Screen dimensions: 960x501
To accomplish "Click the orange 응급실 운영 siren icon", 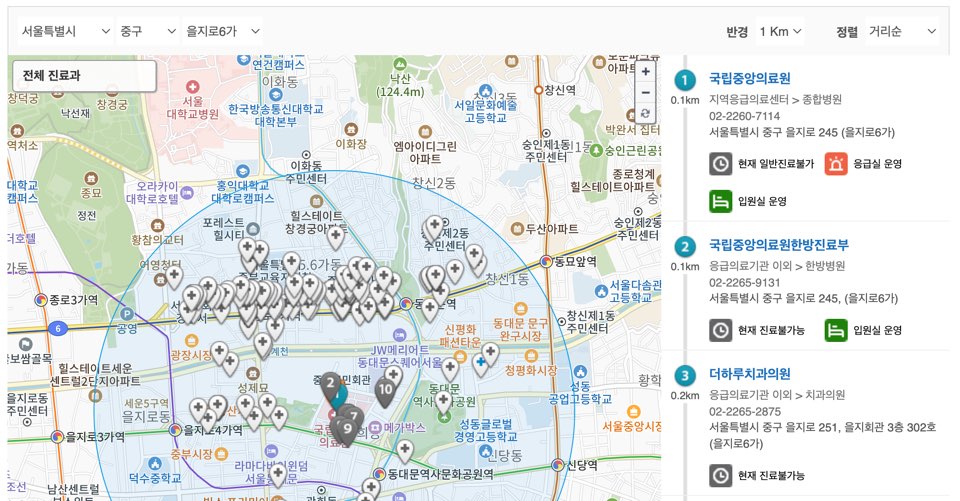I will point(836,164).
